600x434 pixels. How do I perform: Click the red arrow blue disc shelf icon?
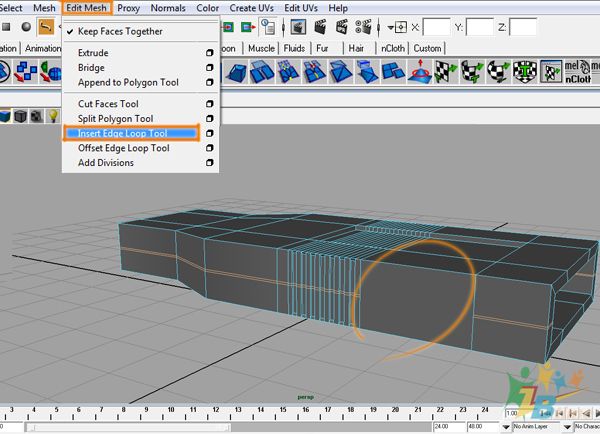(420, 72)
